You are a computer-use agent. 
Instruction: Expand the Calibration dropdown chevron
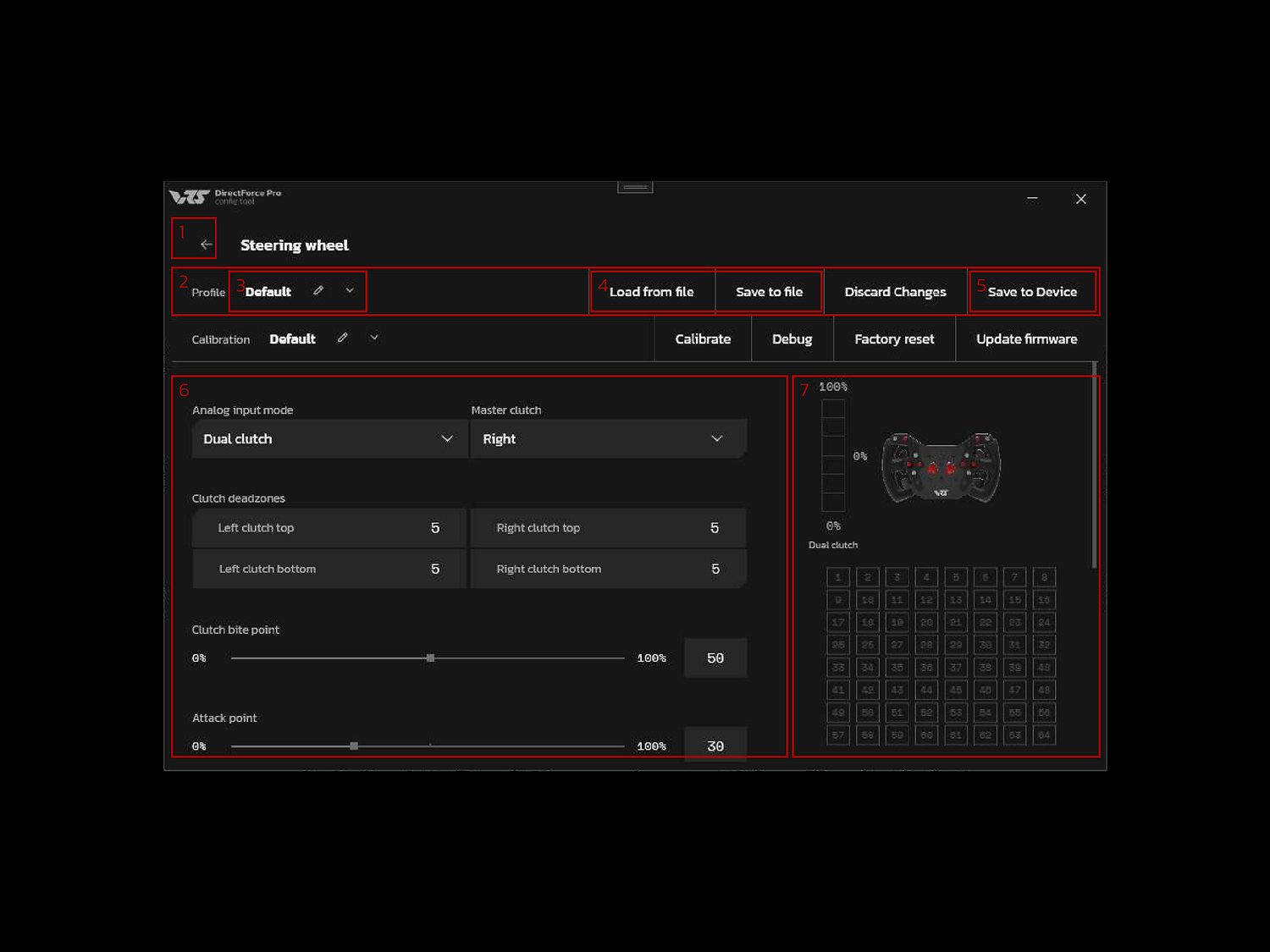click(374, 338)
